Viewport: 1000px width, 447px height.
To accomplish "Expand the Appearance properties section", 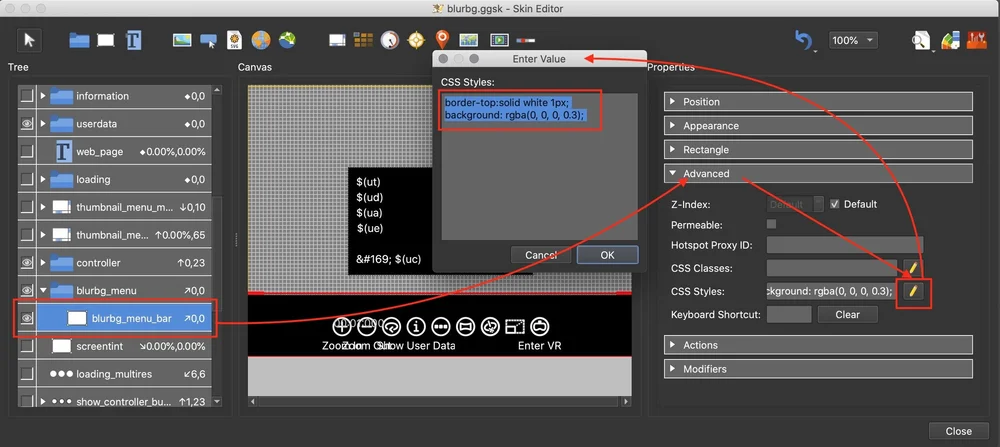I will (818, 126).
